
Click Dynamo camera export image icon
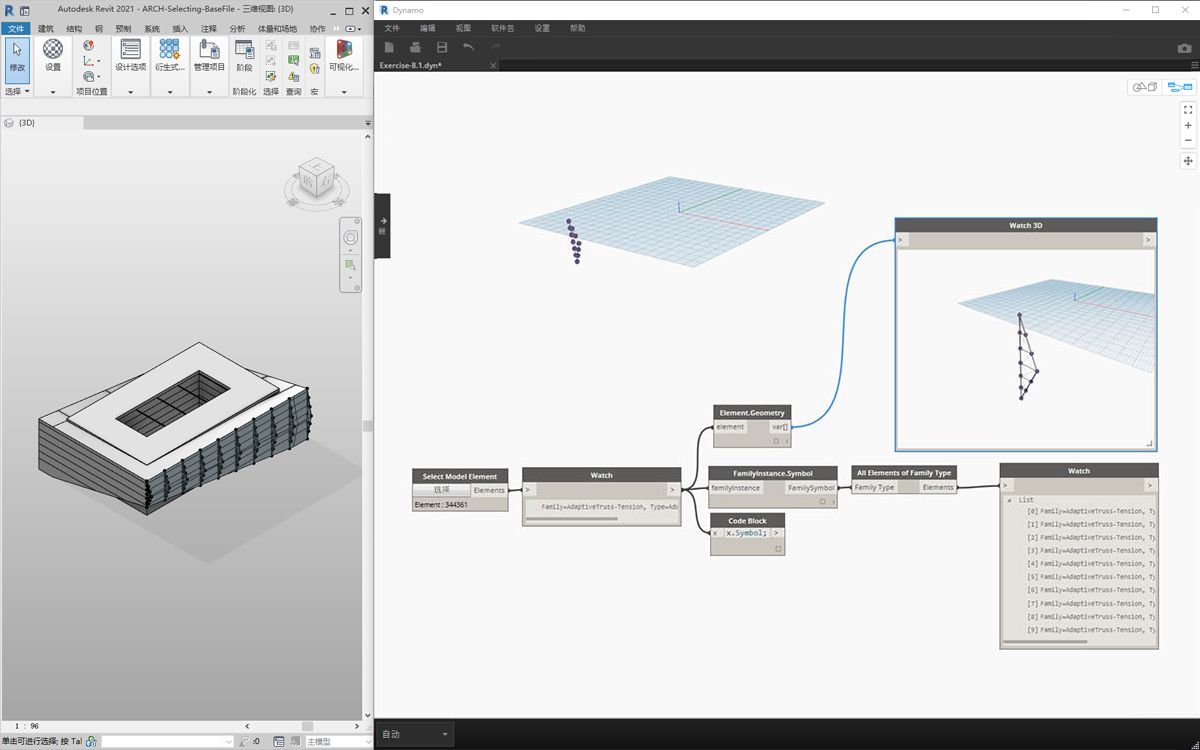[x=1184, y=48]
